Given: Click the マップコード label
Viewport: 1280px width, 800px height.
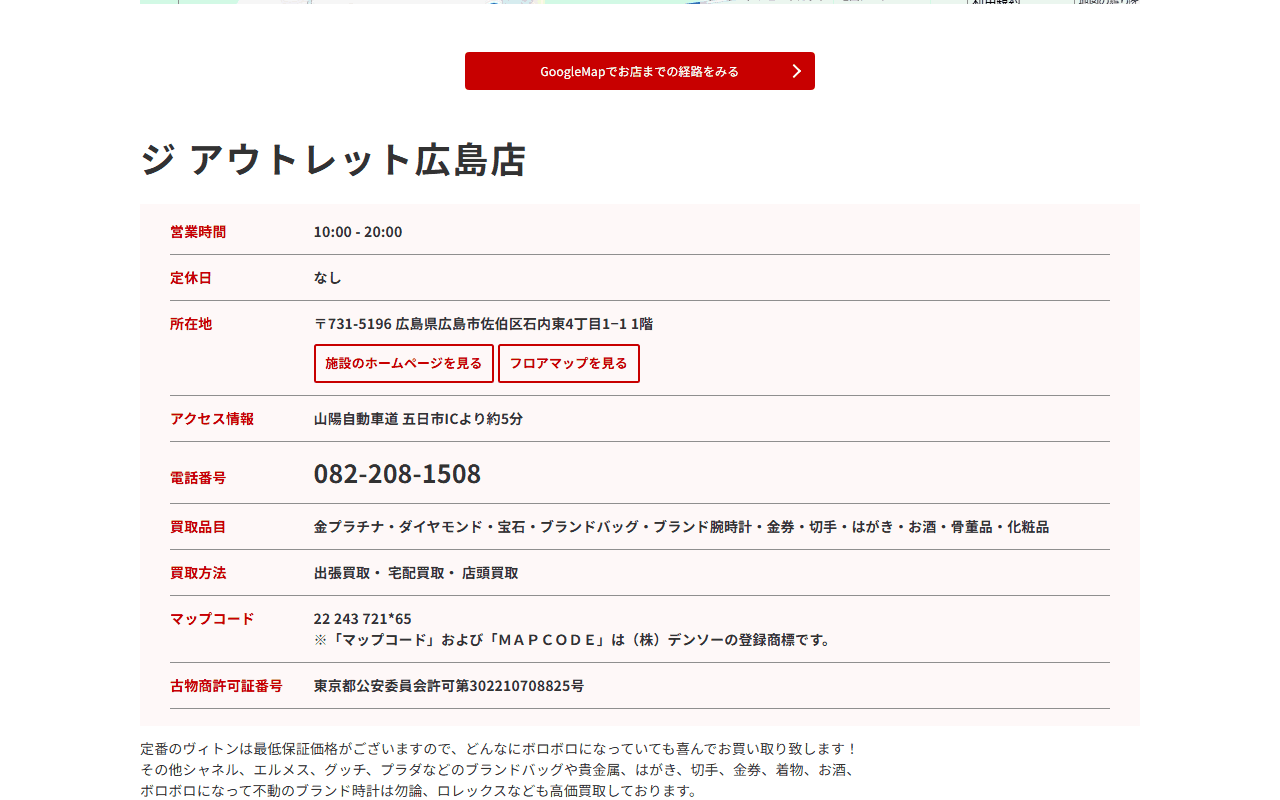Looking at the screenshot, I should pos(212,619).
